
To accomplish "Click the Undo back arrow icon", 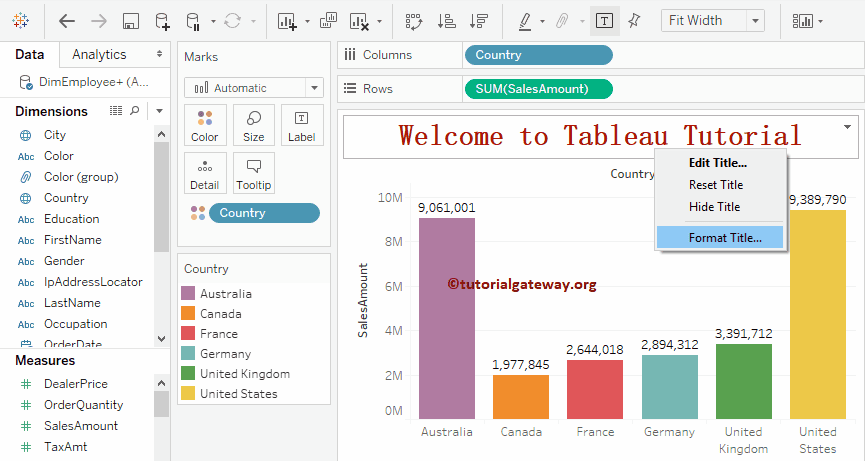I will pos(67,21).
